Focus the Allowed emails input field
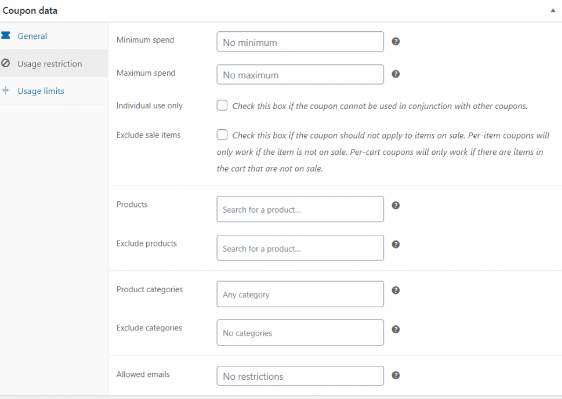The height and width of the screenshot is (399, 562). [x=300, y=376]
